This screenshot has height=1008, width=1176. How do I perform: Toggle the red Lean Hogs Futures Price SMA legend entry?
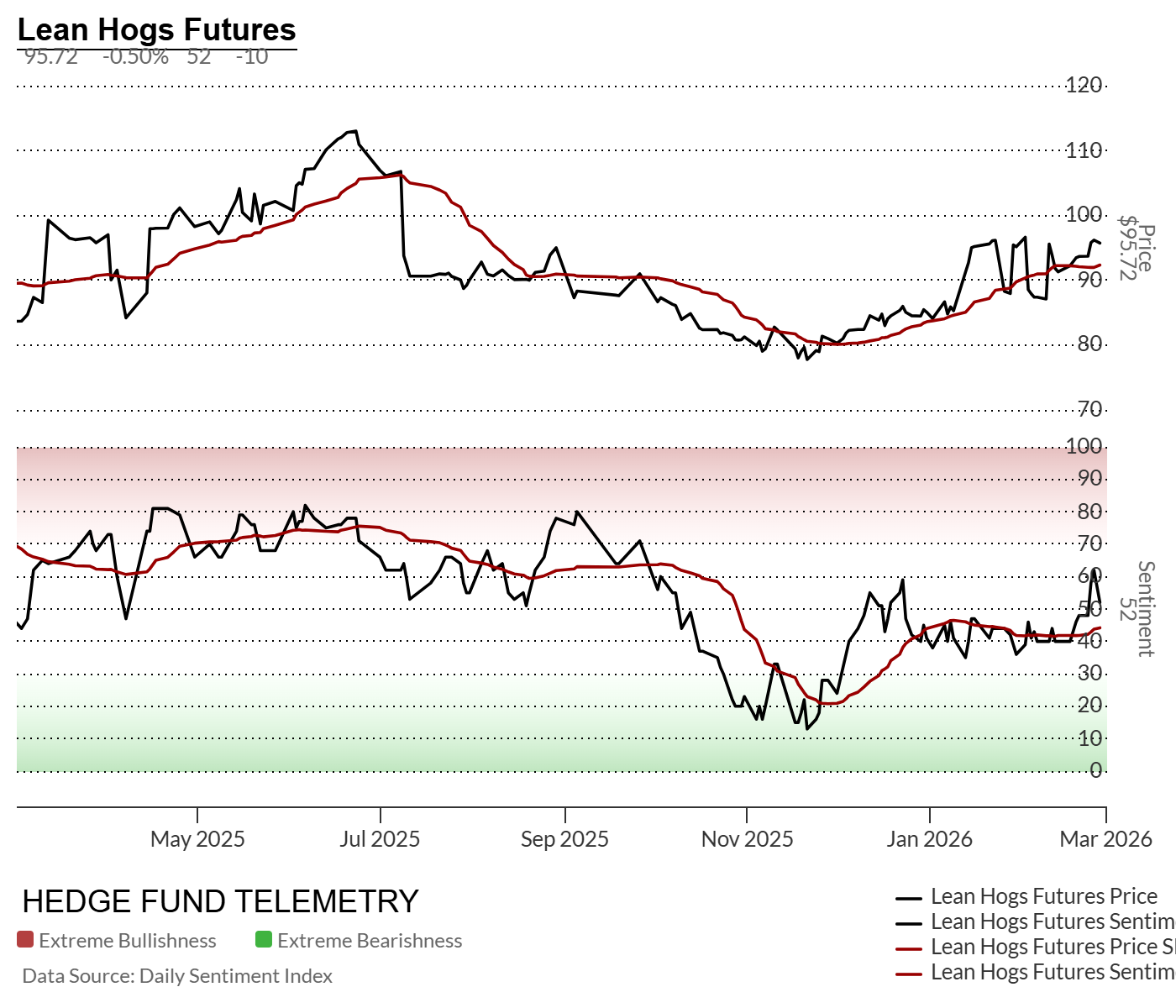click(1052, 948)
